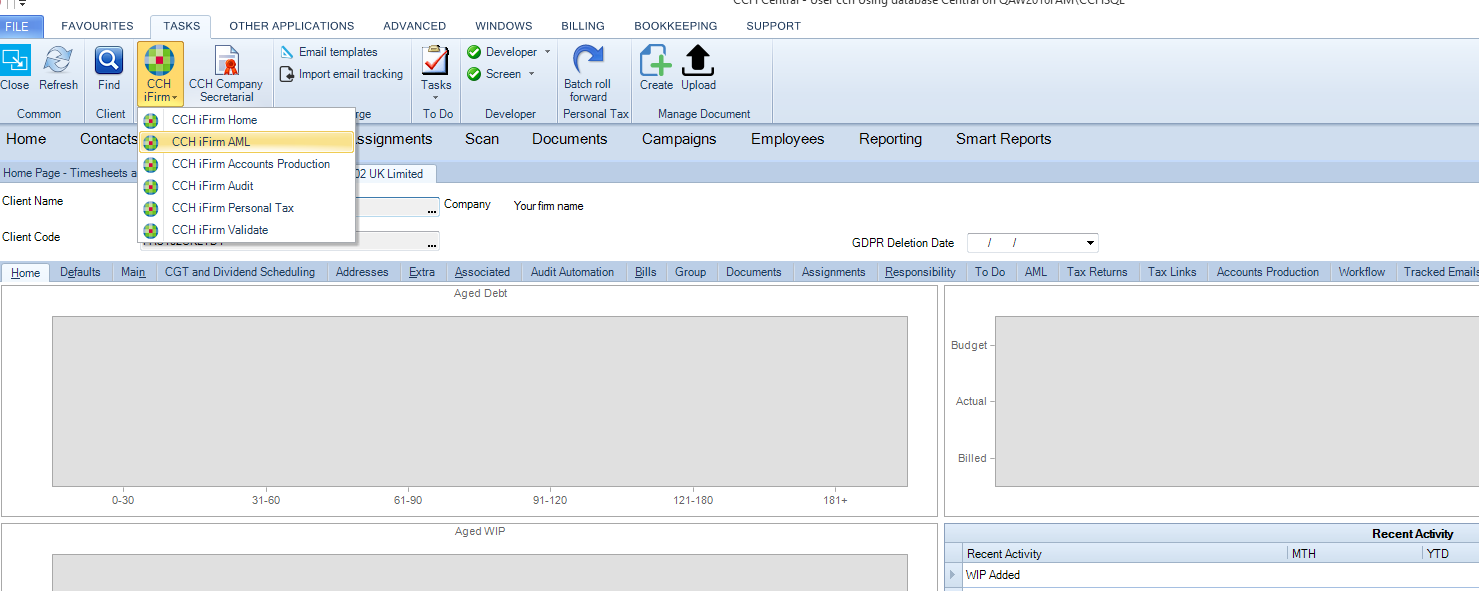Select CCH iFirm Personal Tax entry
Viewport: 1479px width, 591px height.
click(247, 208)
